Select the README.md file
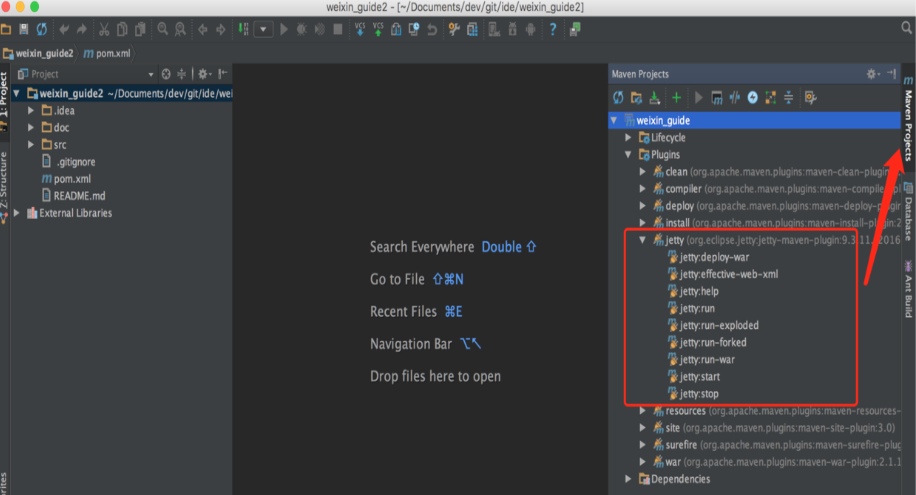This screenshot has height=495, width=916. (x=74, y=196)
